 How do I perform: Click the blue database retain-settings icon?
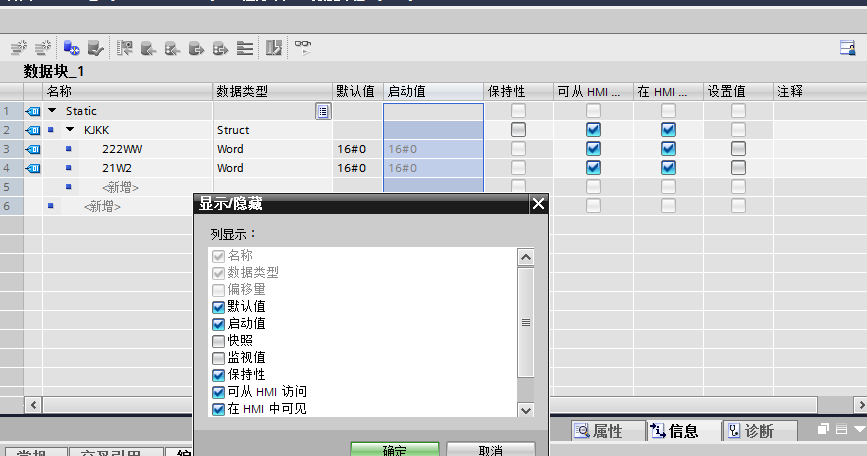[71, 48]
